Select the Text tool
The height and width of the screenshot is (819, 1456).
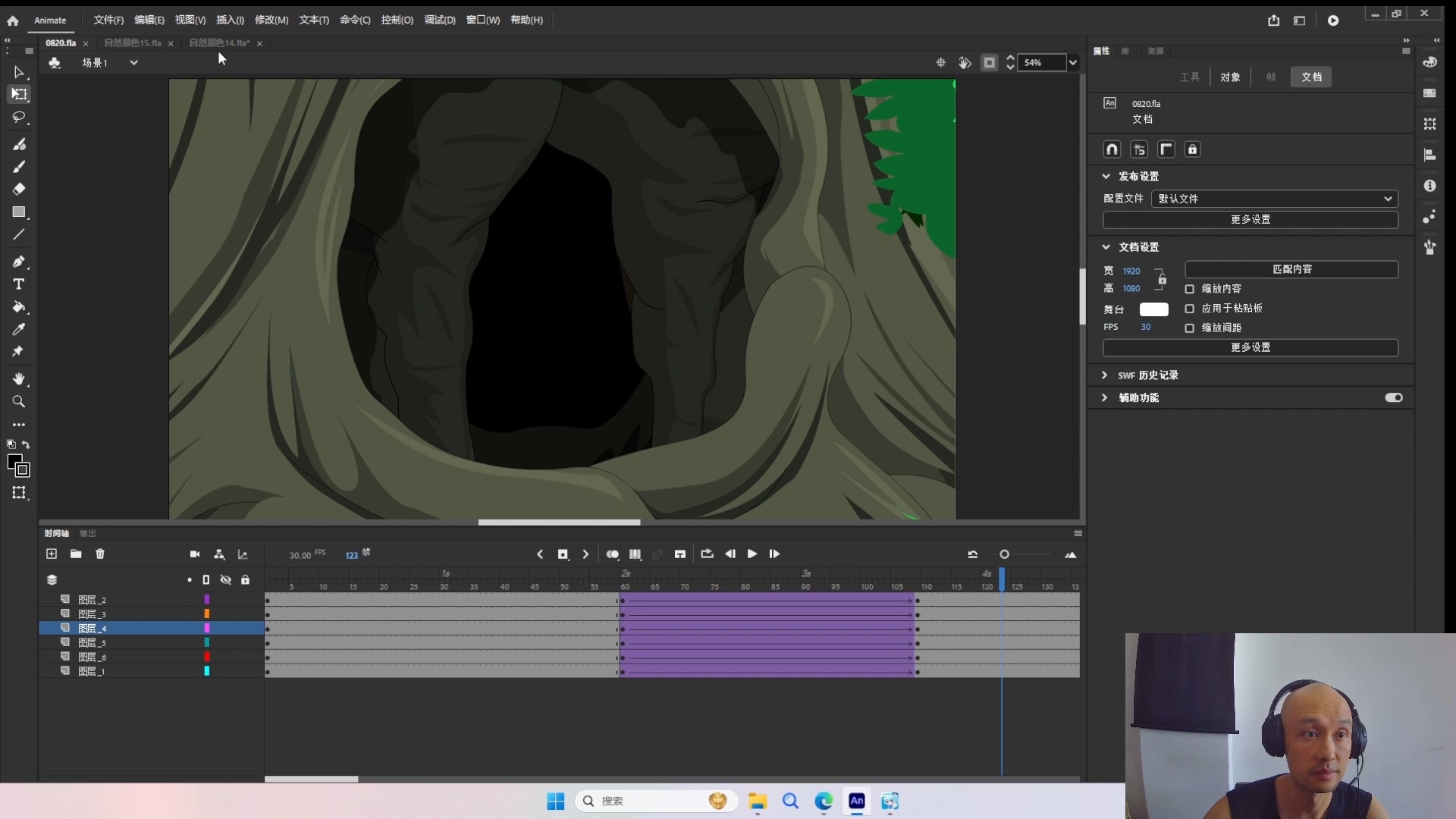19,284
